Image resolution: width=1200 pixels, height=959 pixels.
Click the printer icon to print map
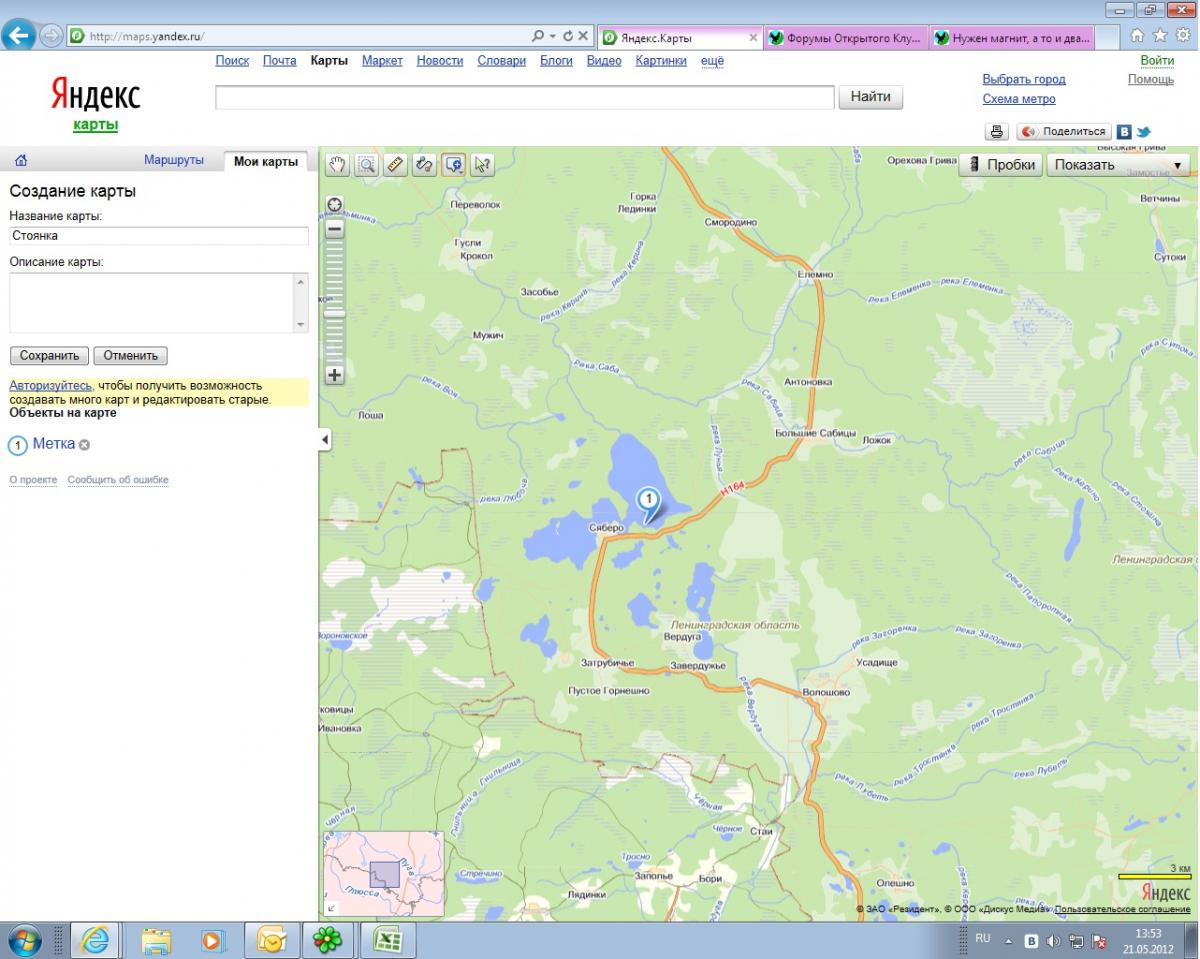coord(996,132)
